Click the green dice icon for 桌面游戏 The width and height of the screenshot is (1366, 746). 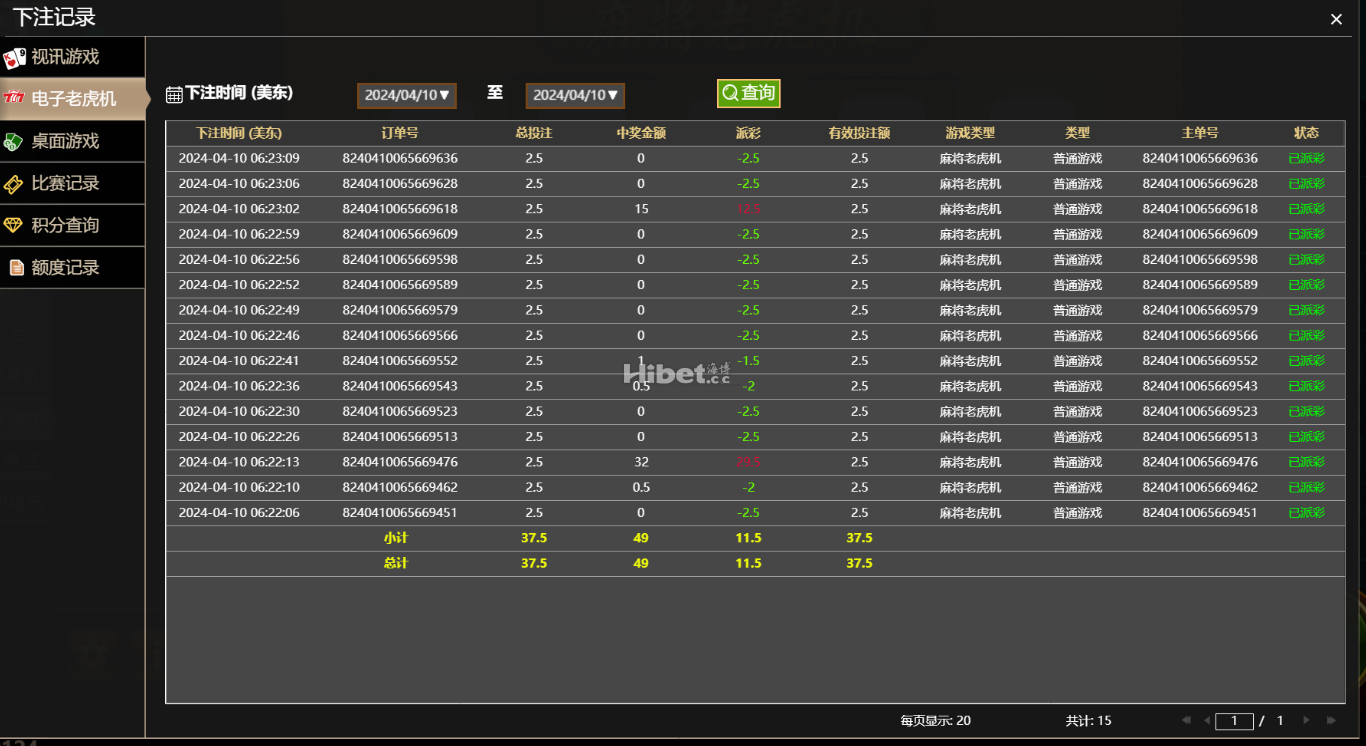point(14,141)
